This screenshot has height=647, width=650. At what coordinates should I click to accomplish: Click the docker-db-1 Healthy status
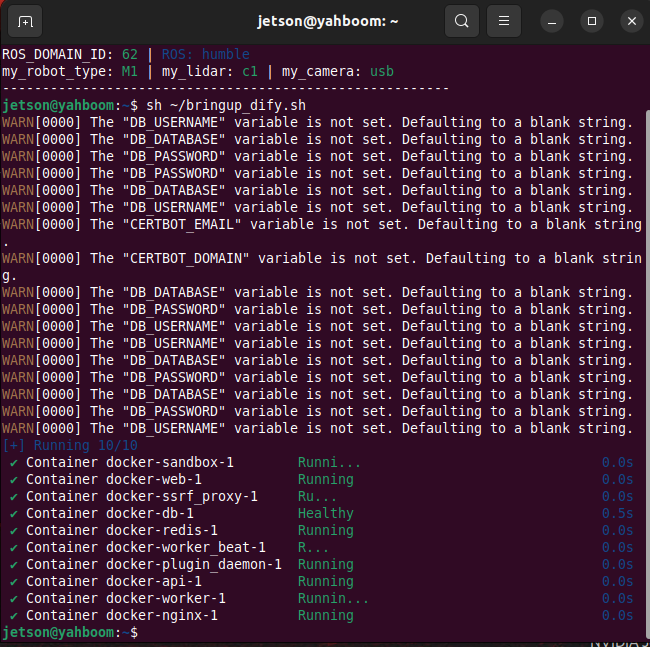[x=326, y=513]
